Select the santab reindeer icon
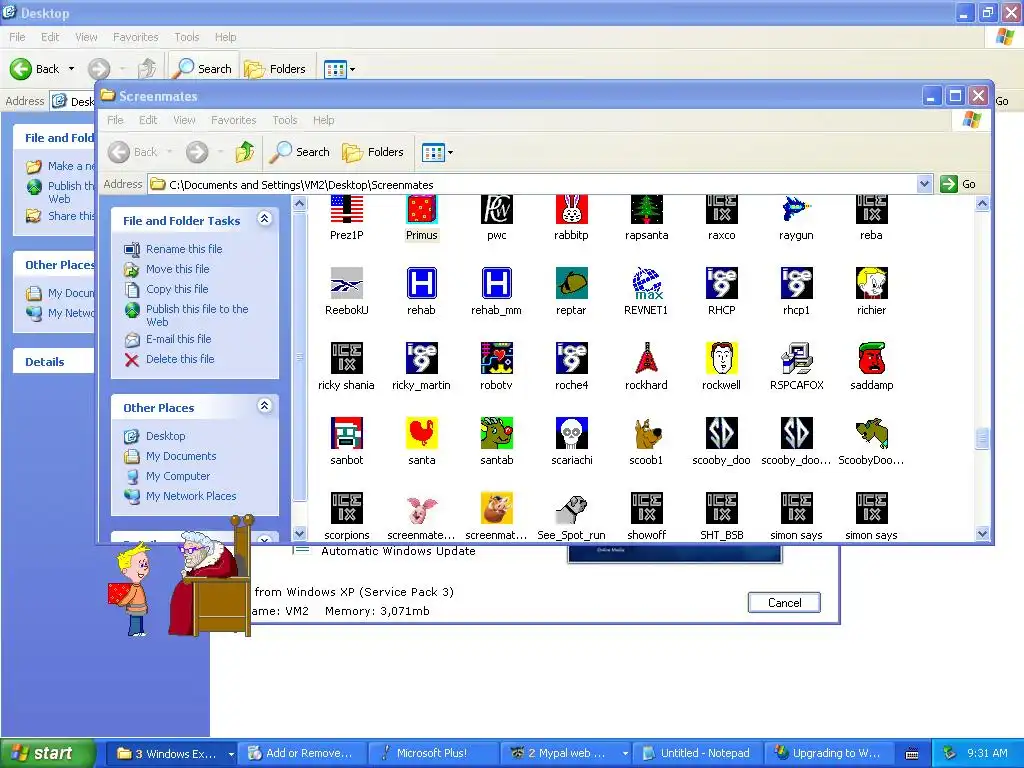The image size is (1024, 768). [x=496, y=434]
